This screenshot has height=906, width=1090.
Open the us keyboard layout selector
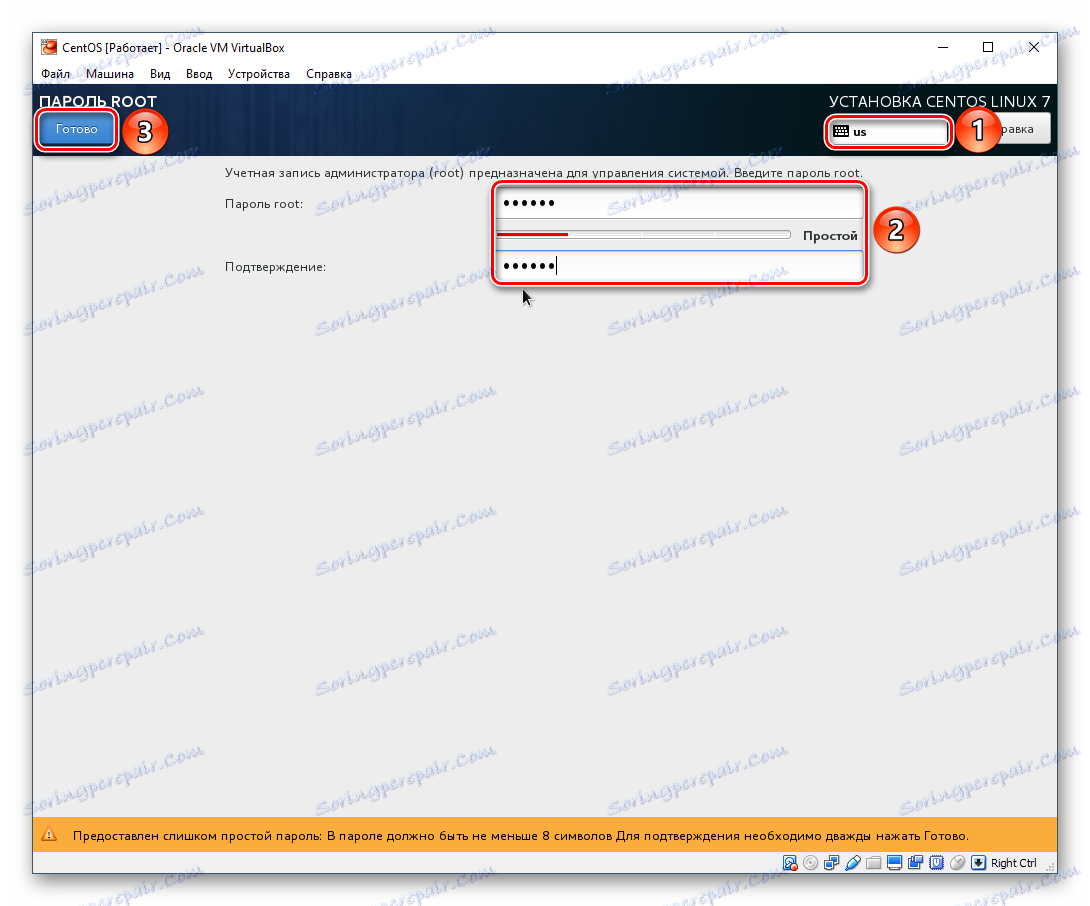pyautogui.click(x=888, y=131)
